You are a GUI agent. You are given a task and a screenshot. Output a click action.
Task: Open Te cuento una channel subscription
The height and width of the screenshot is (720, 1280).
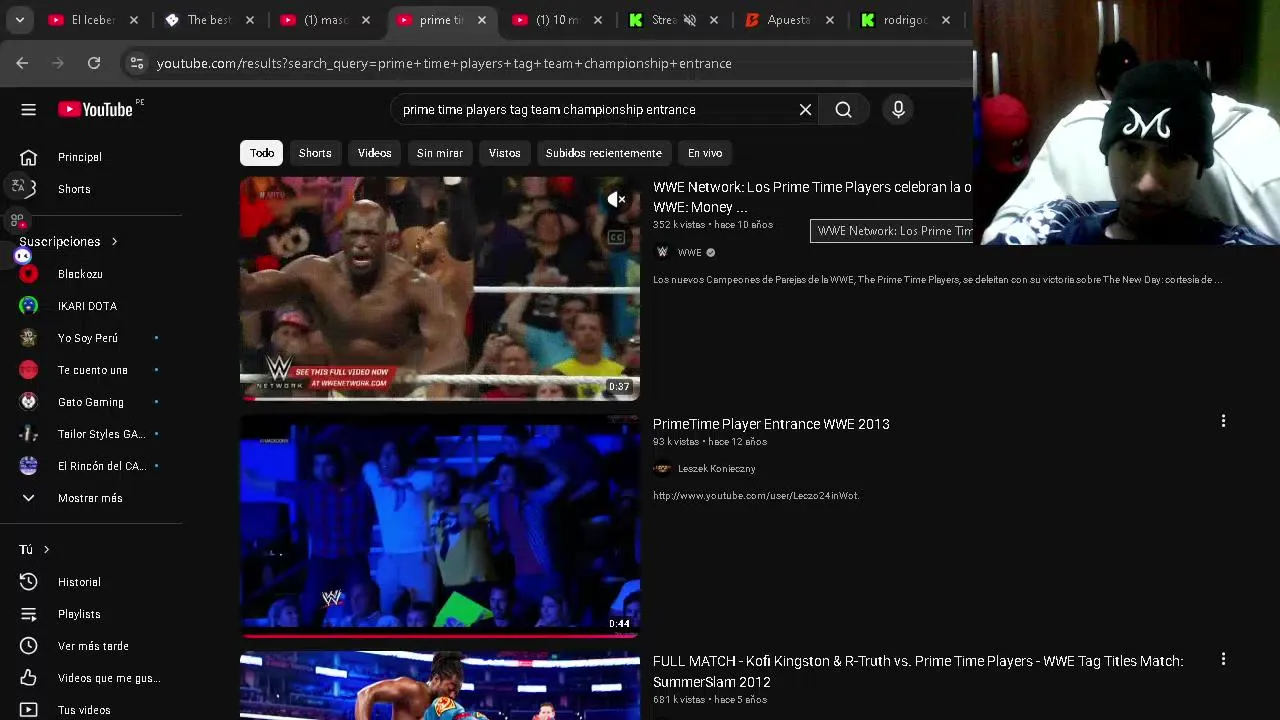[91, 370]
